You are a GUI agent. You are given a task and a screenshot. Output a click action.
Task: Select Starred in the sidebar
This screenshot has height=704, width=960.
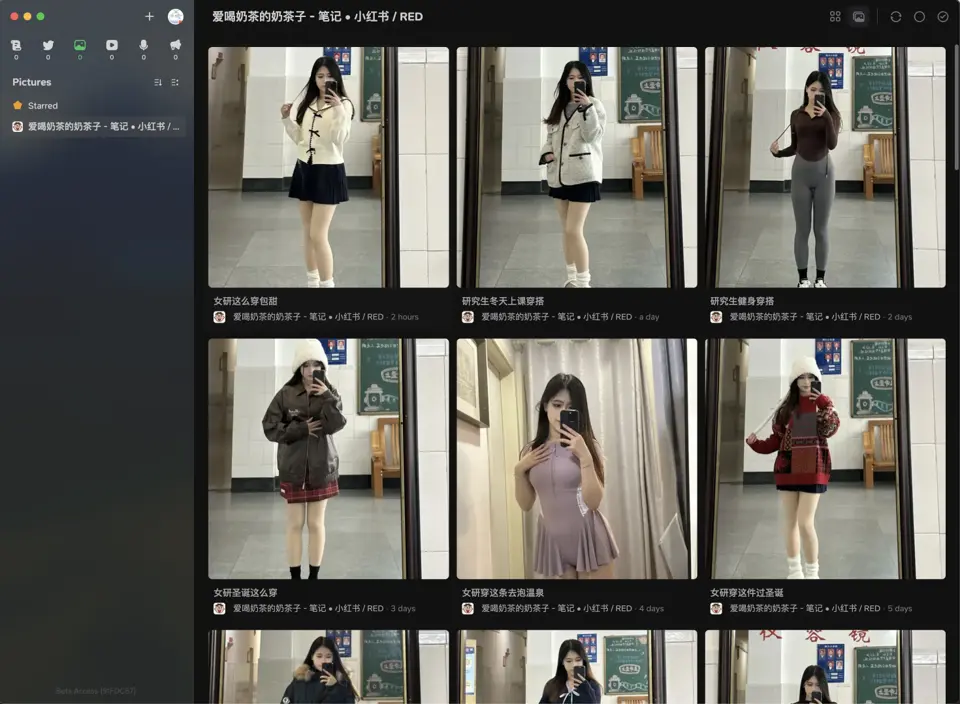pyautogui.click(x=43, y=105)
